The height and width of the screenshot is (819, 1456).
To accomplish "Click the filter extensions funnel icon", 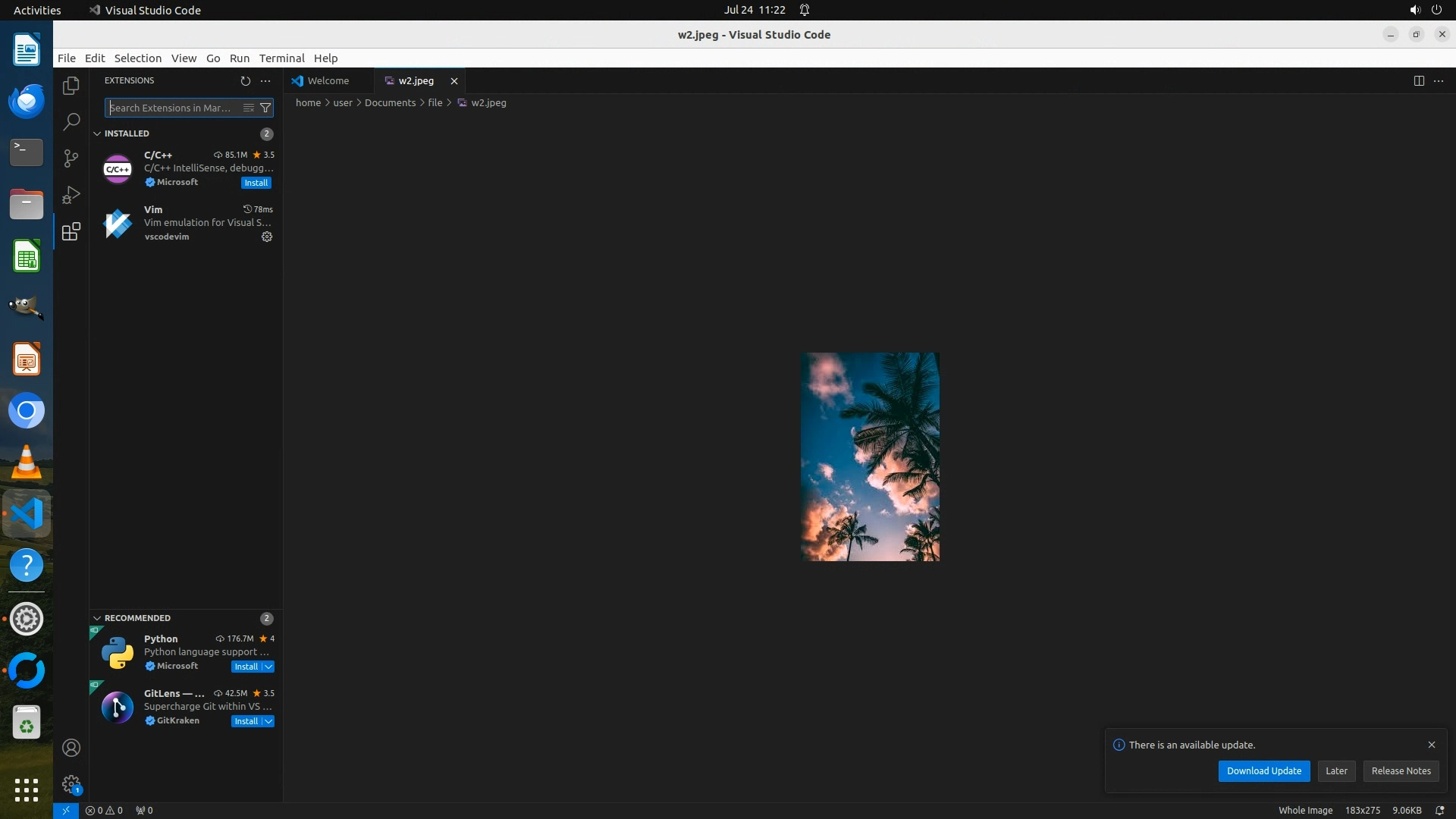I will 265,108.
